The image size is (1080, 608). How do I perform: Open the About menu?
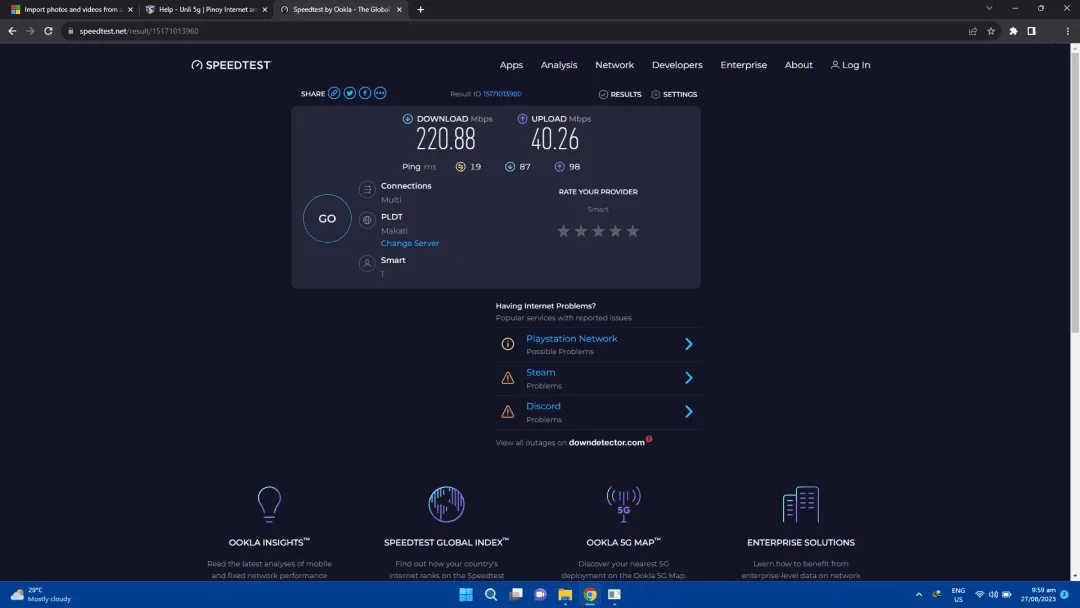pos(798,65)
